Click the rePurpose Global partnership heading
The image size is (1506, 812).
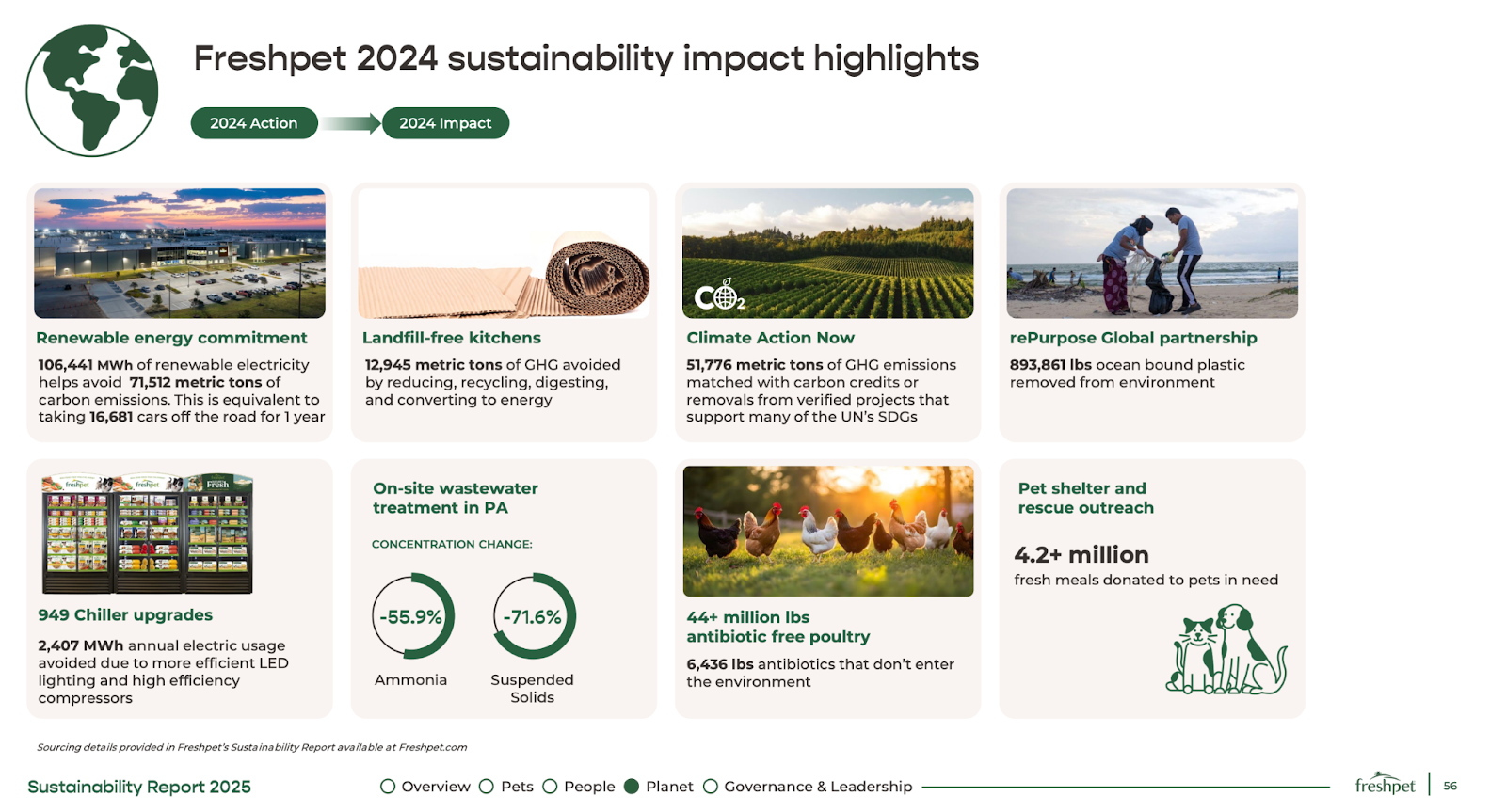[1133, 338]
